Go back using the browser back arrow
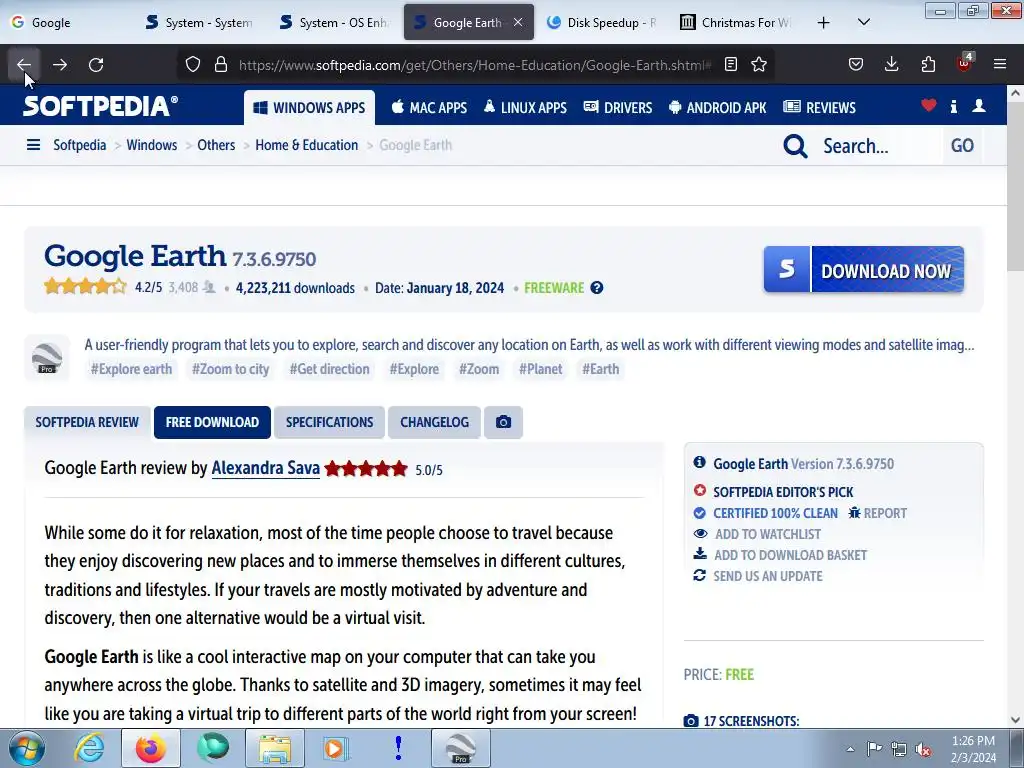This screenshot has height=768, width=1024. pos(24,64)
